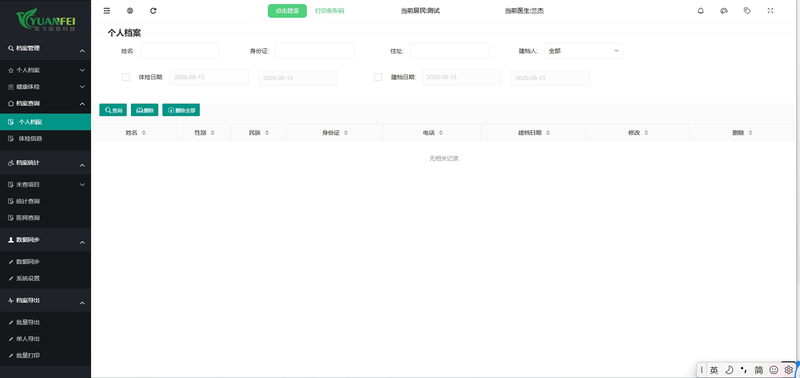Open the 单人导出 menu item
The image size is (800, 378).
45,339
